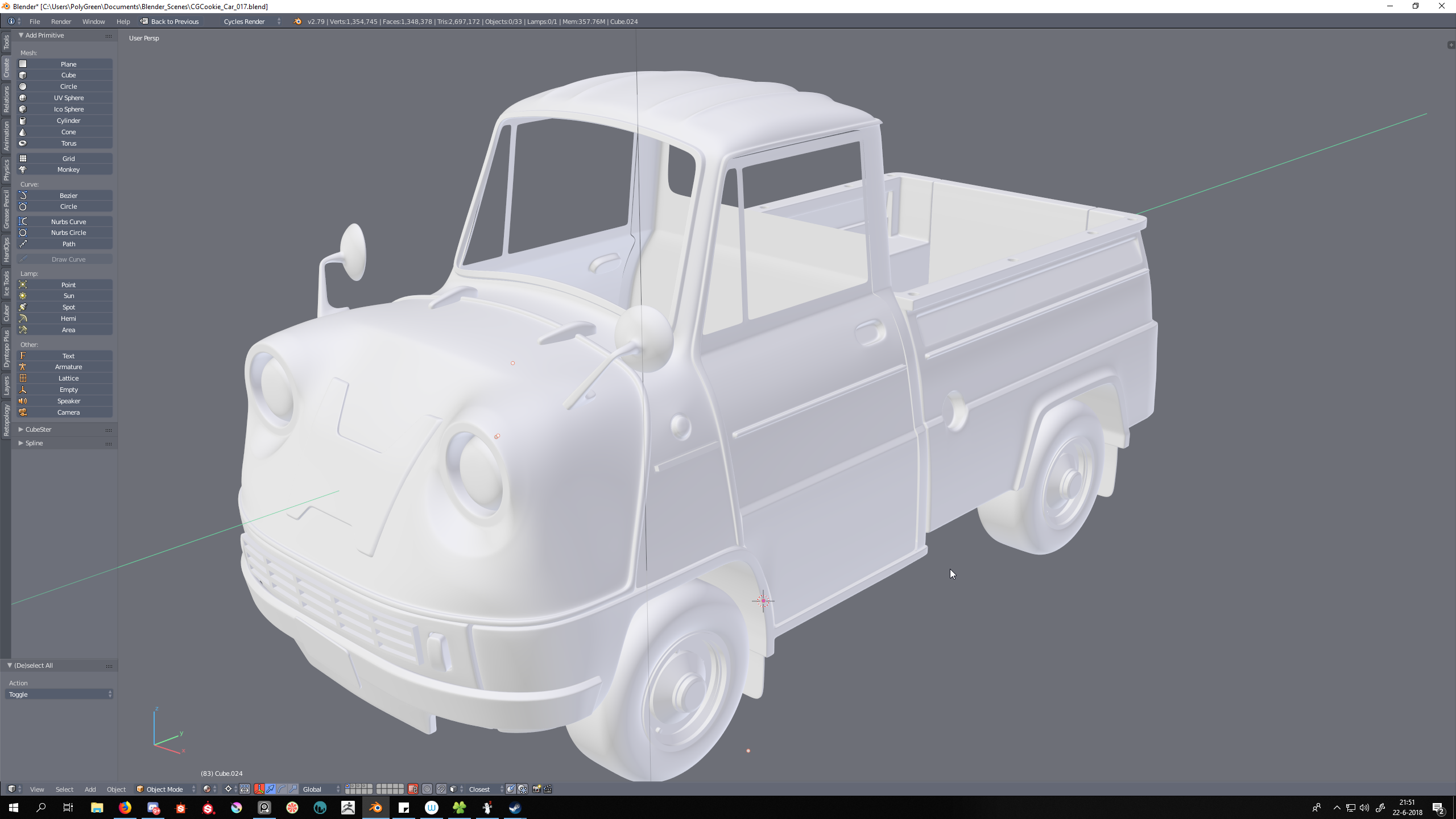Screen dimensions: 1456x819
Task: Click the OpenGL render animation clapper icon
Action: pos(548,789)
